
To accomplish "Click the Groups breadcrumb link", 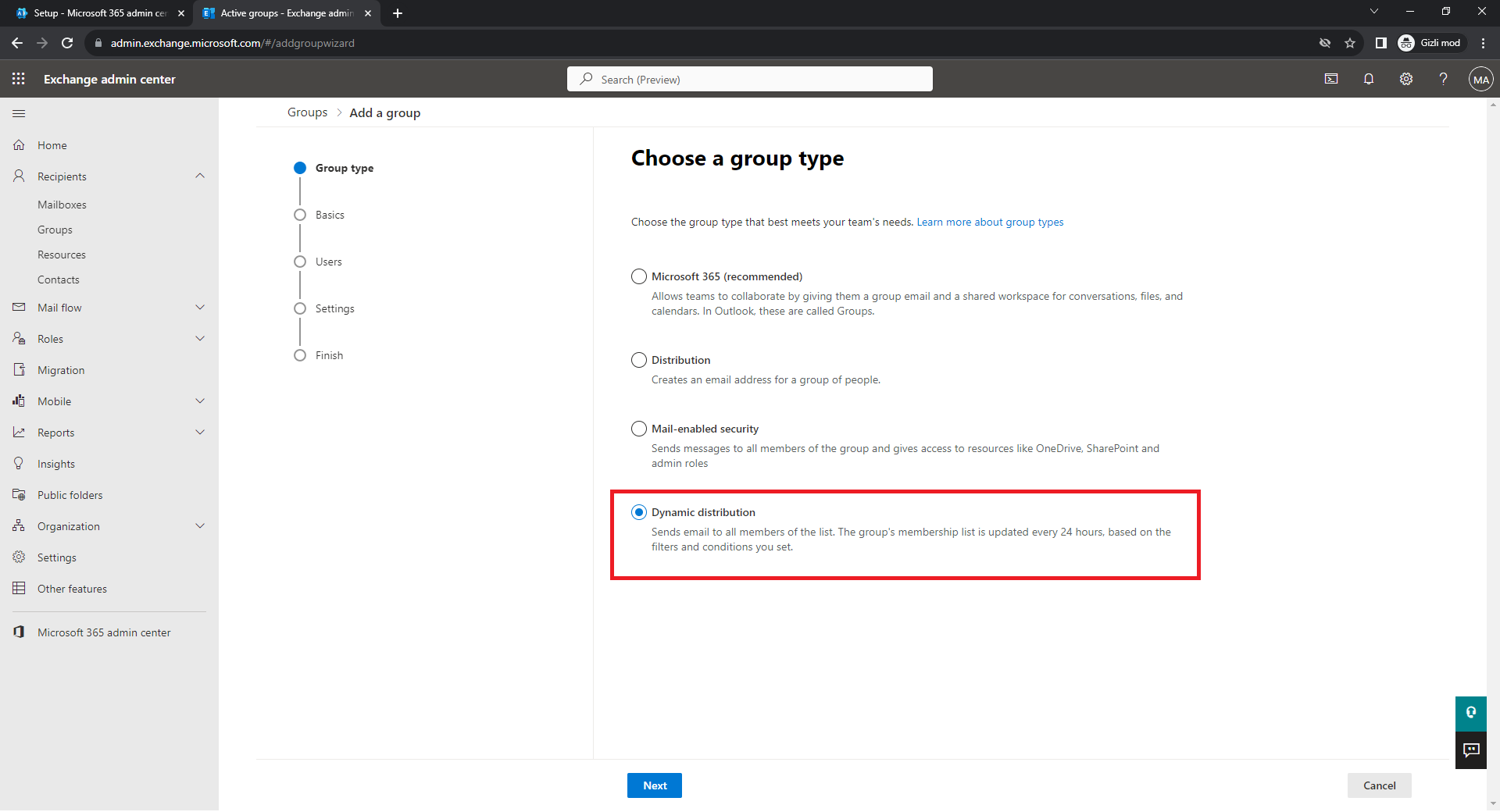I will pos(307,112).
